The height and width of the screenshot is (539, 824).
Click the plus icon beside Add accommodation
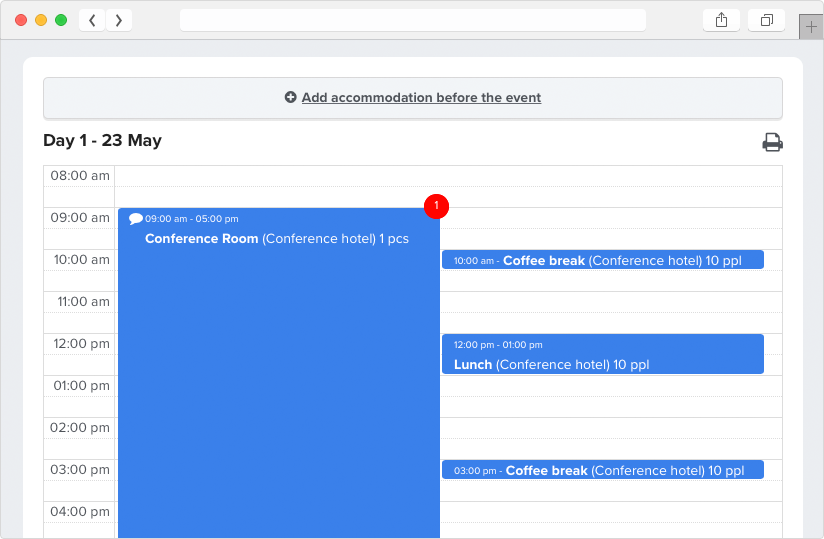click(291, 97)
